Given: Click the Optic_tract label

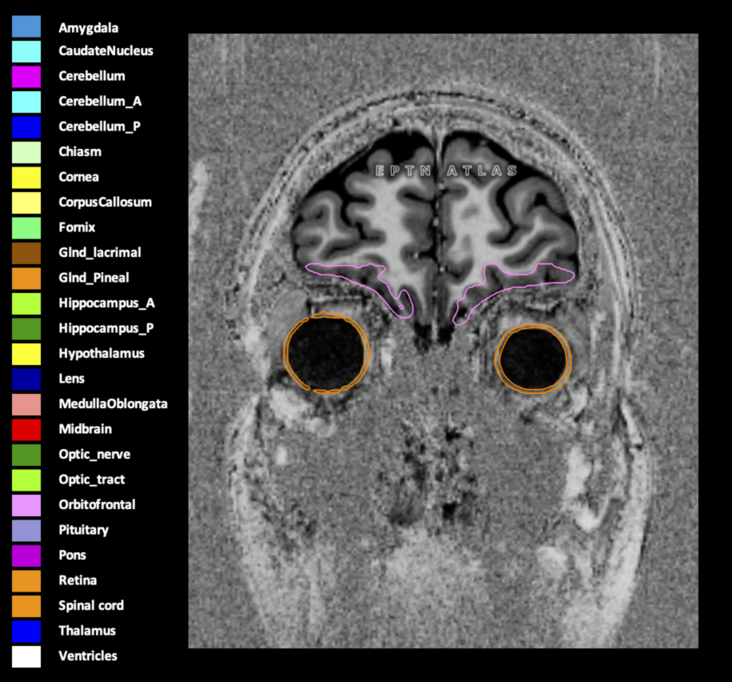Looking at the screenshot, I should (92, 480).
